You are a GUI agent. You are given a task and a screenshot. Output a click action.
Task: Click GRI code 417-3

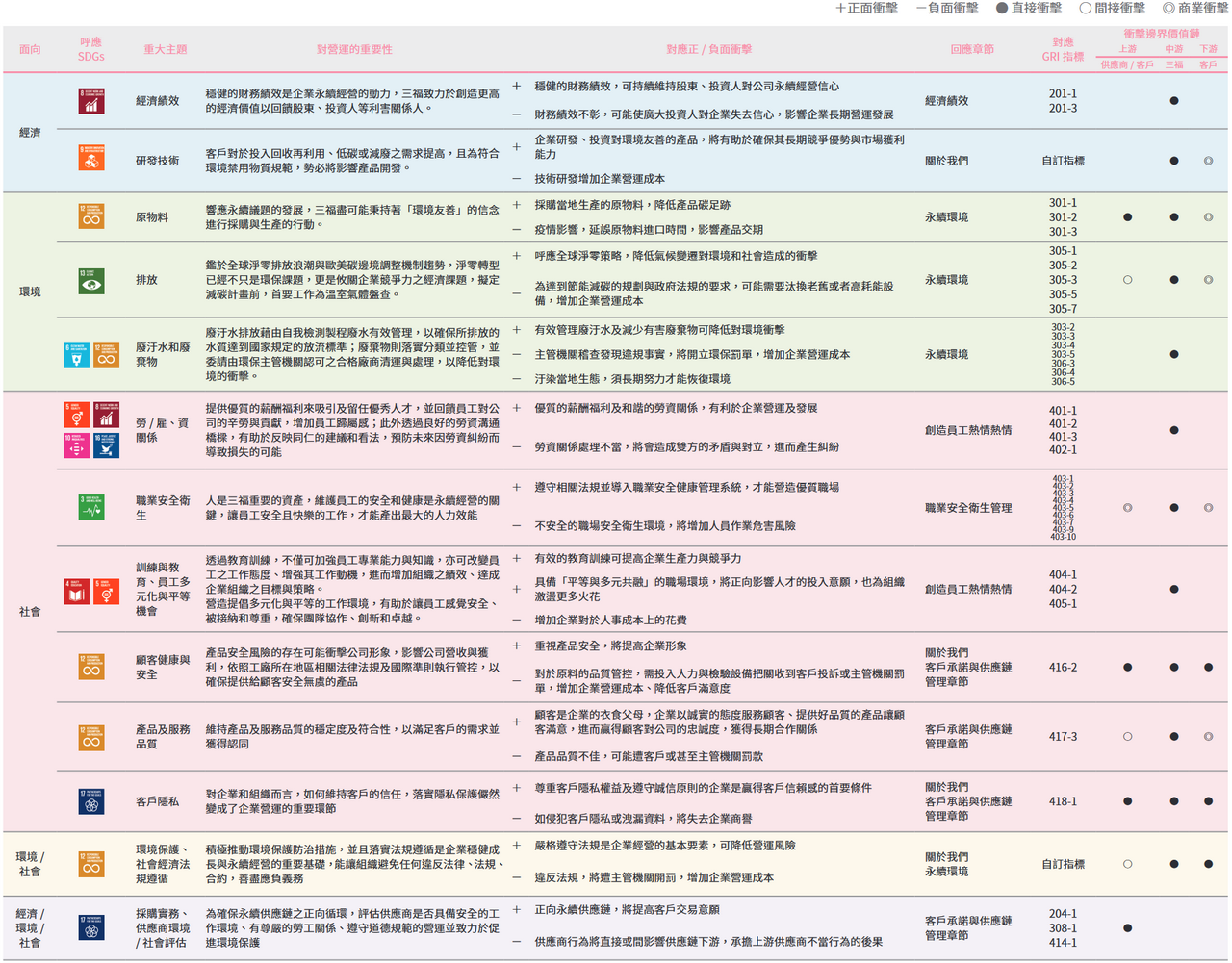pyautogui.click(x=1063, y=737)
